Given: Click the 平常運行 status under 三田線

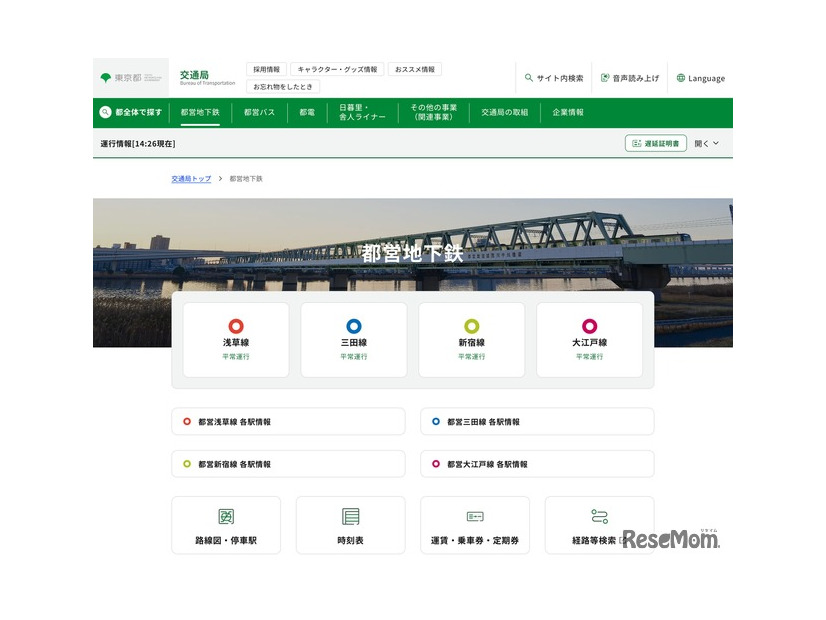Looking at the screenshot, I should [353, 357].
